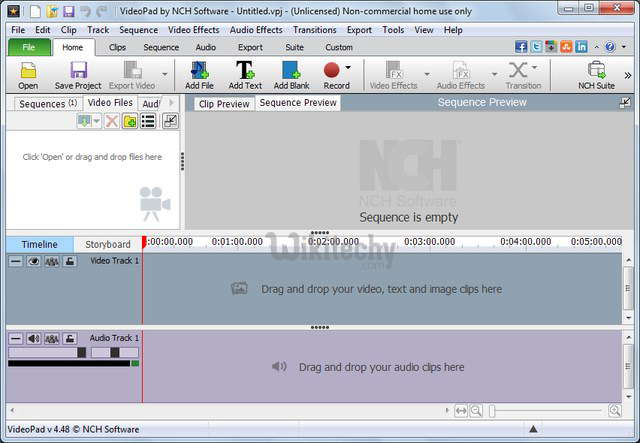Click the red X delete icon in media bin

pyautogui.click(x=112, y=121)
